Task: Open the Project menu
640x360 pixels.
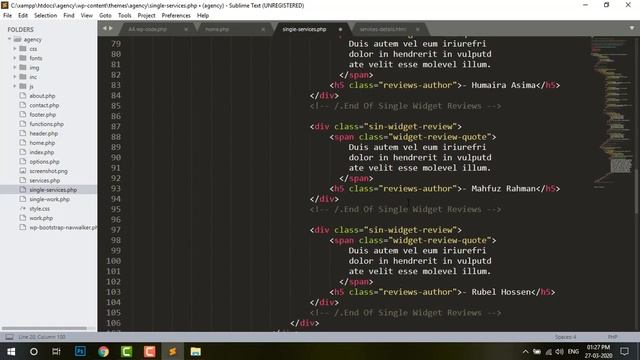Action: click(x=146, y=16)
